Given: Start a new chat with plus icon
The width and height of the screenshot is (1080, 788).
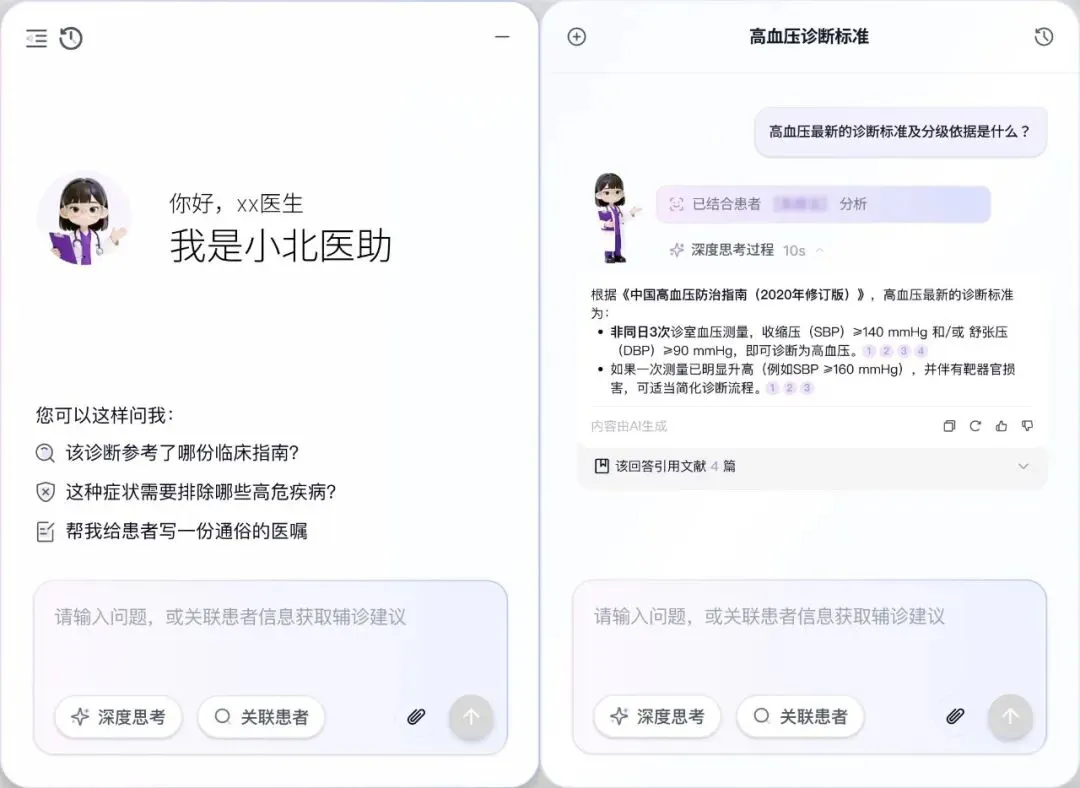Looking at the screenshot, I should [x=577, y=37].
